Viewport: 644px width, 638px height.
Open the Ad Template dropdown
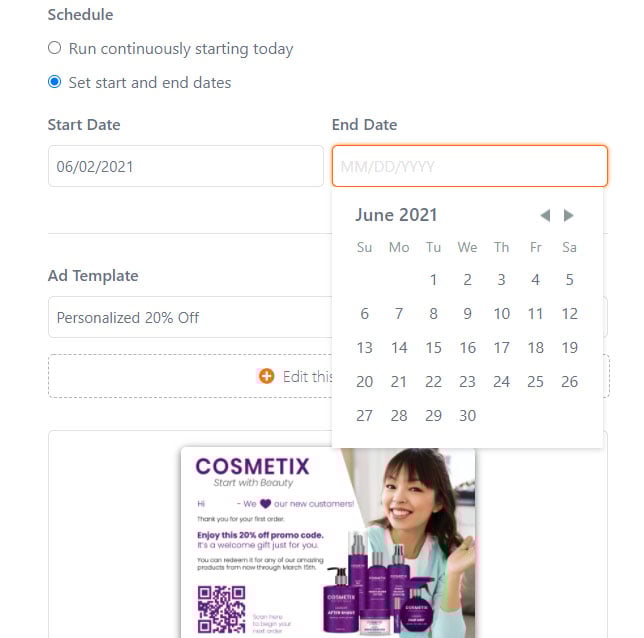point(190,317)
